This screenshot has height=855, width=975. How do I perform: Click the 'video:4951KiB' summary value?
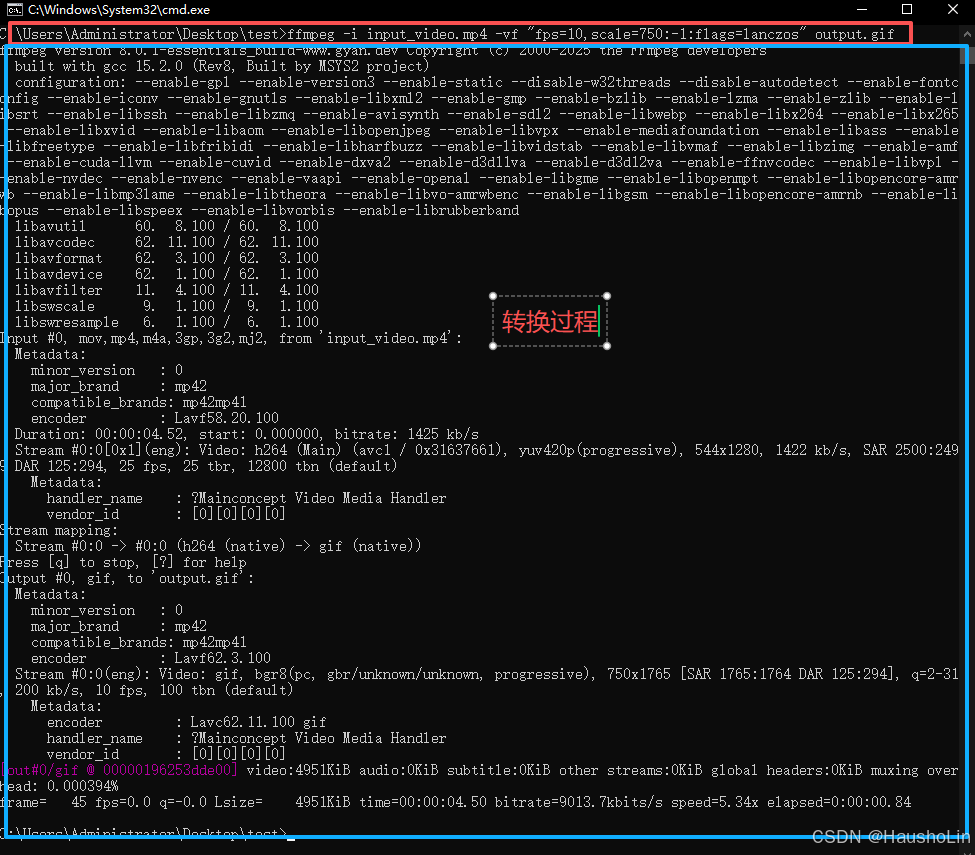[298, 770]
